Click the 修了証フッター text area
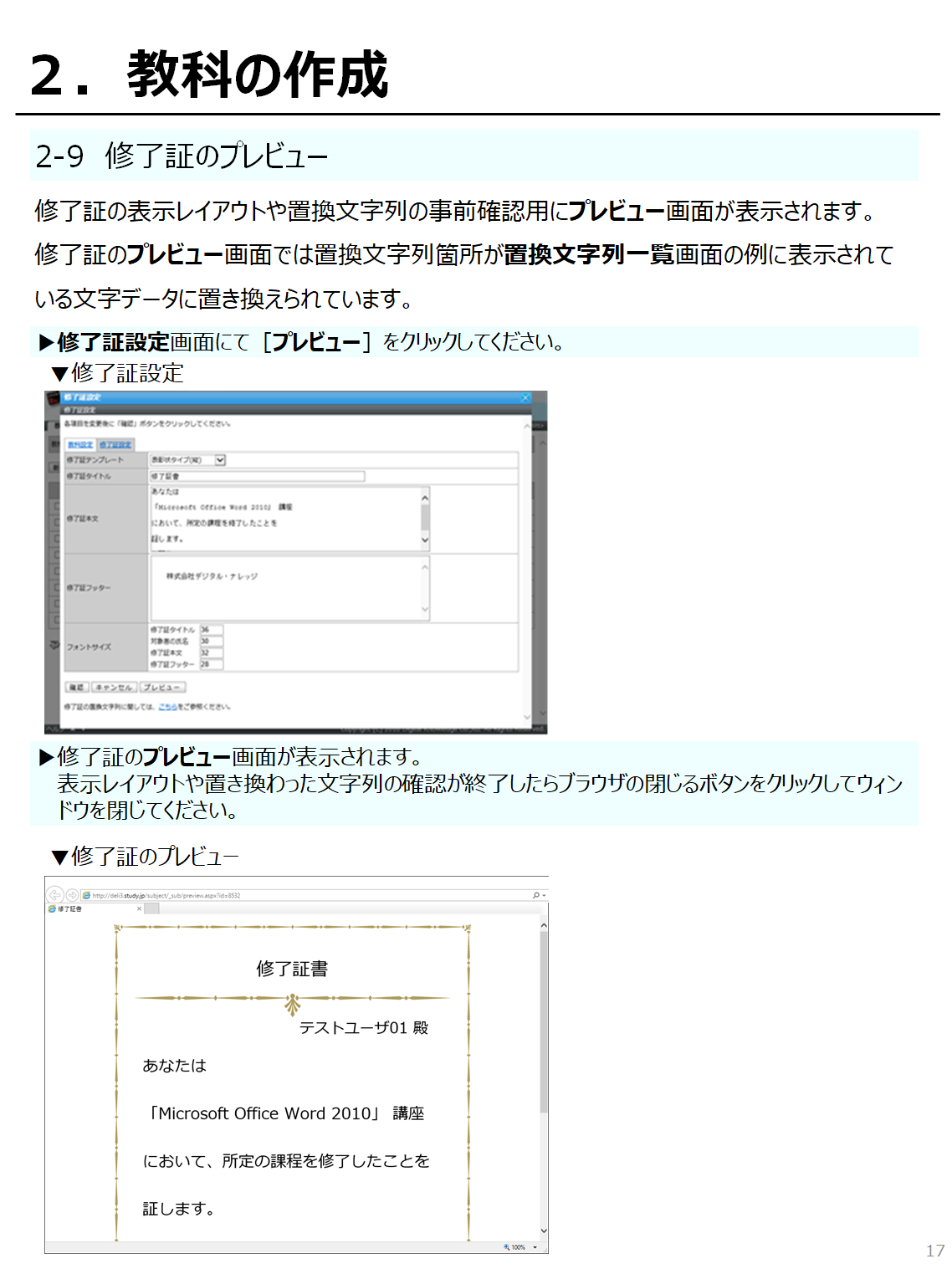952x1269 pixels. tap(289, 588)
